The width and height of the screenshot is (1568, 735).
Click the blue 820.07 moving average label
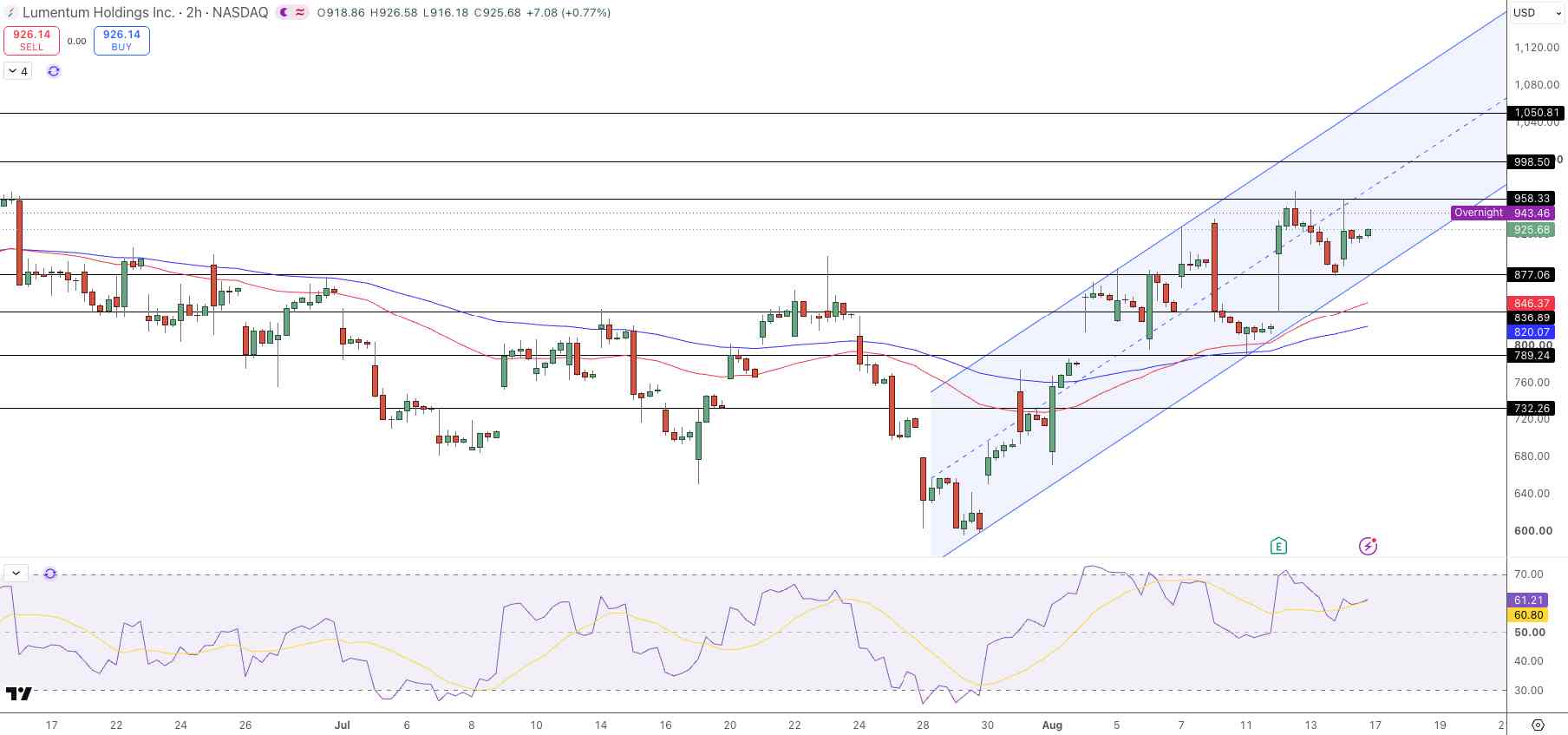pyautogui.click(x=1532, y=331)
